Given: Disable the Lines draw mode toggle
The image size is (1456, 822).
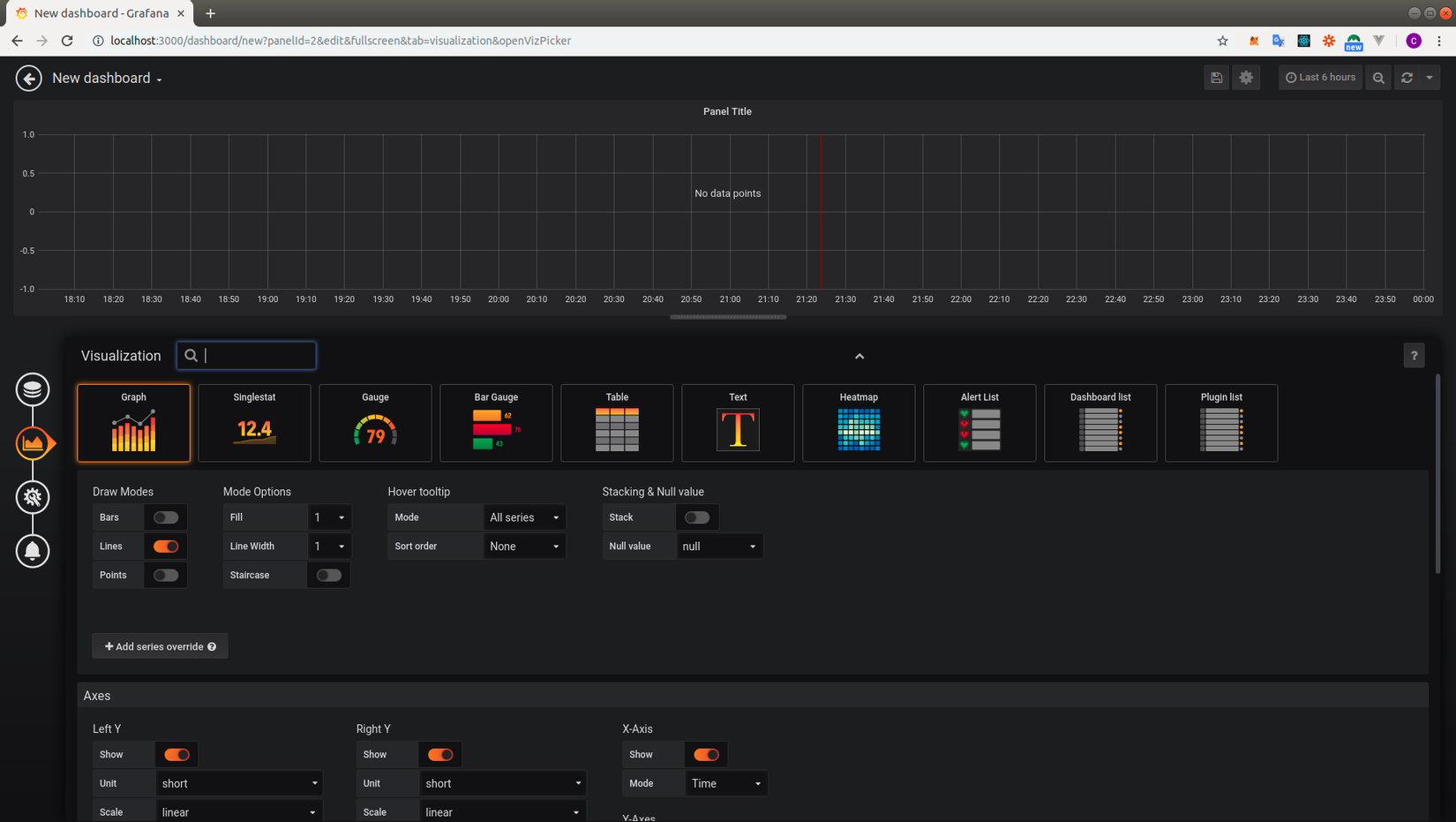Looking at the screenshot, I should (x=166, y=547).
